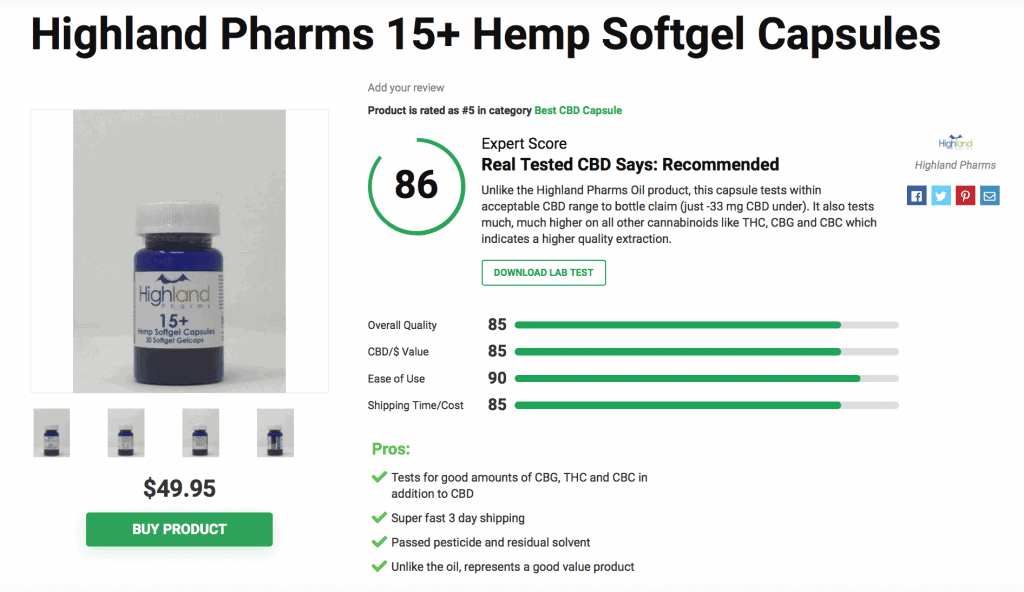Image resolution: width=1024 pixels, height=592 pixels.
Task: Click the $49.95 price text
Action: (179, 489)
